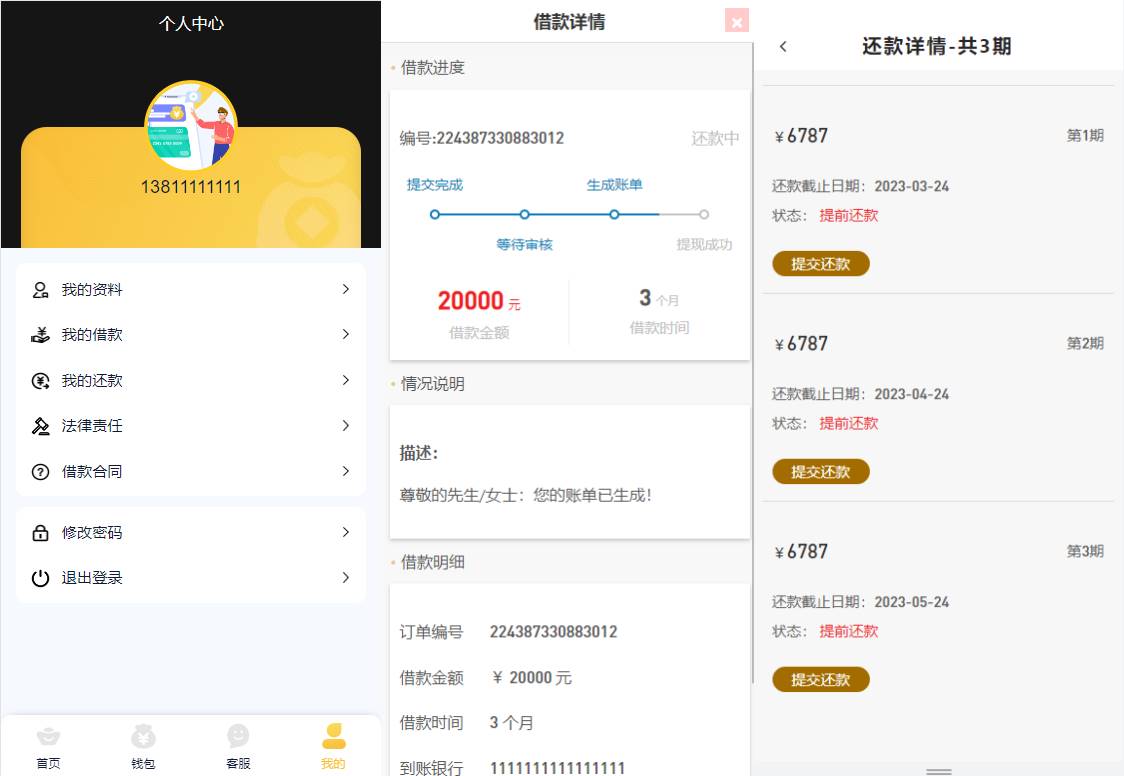Expand the 我的借款 row chevron
Viewport: 1124px width, 776px height.
coord(346,334)
